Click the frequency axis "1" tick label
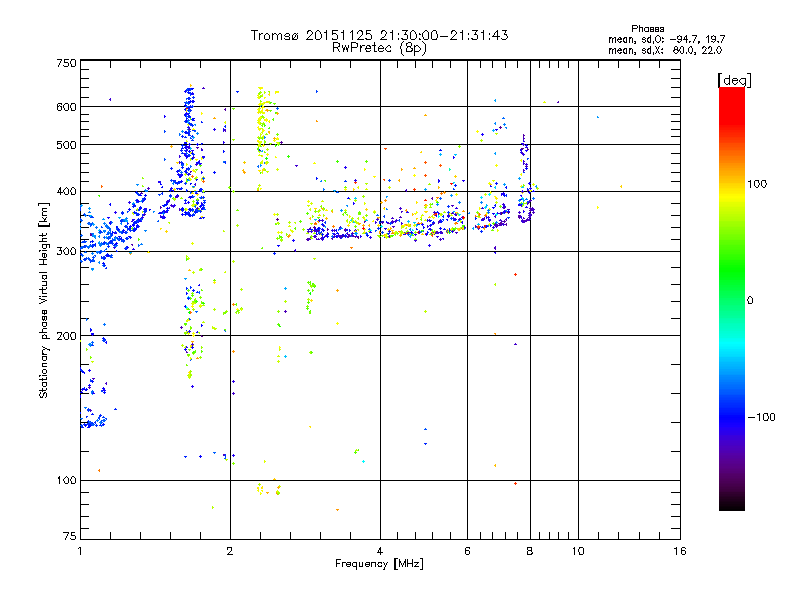 [80, 551]
